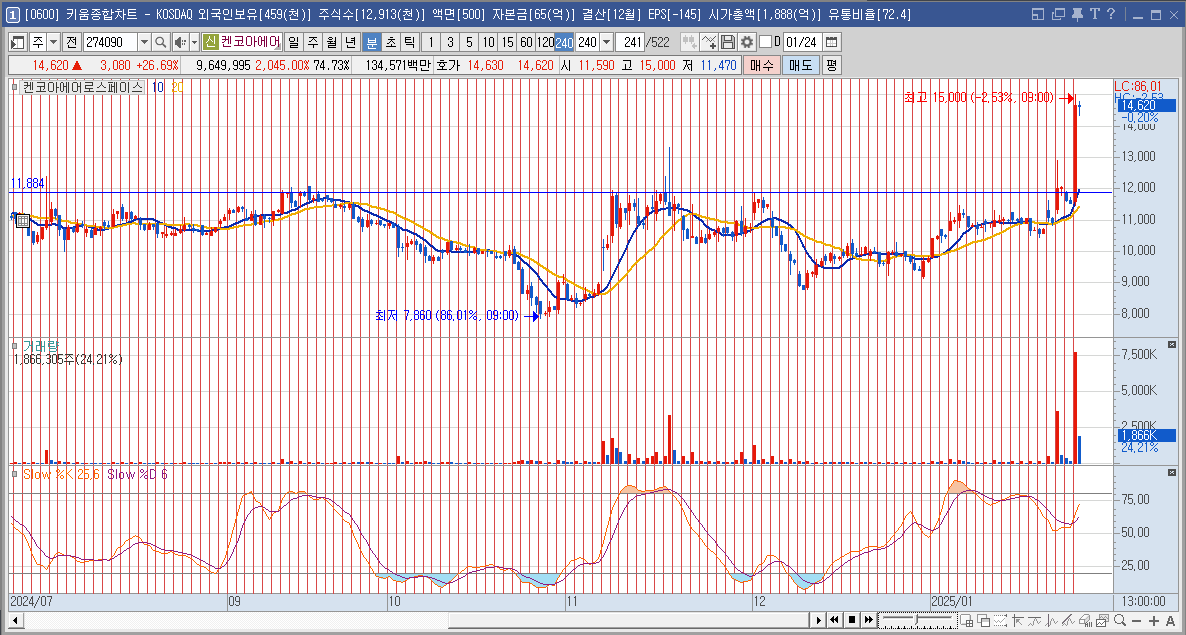The width and height of the screenshot is (1186, 635).
Task: Collapse the price chart panel square marker
Action: pyautogui.click(x=15, y=88)
